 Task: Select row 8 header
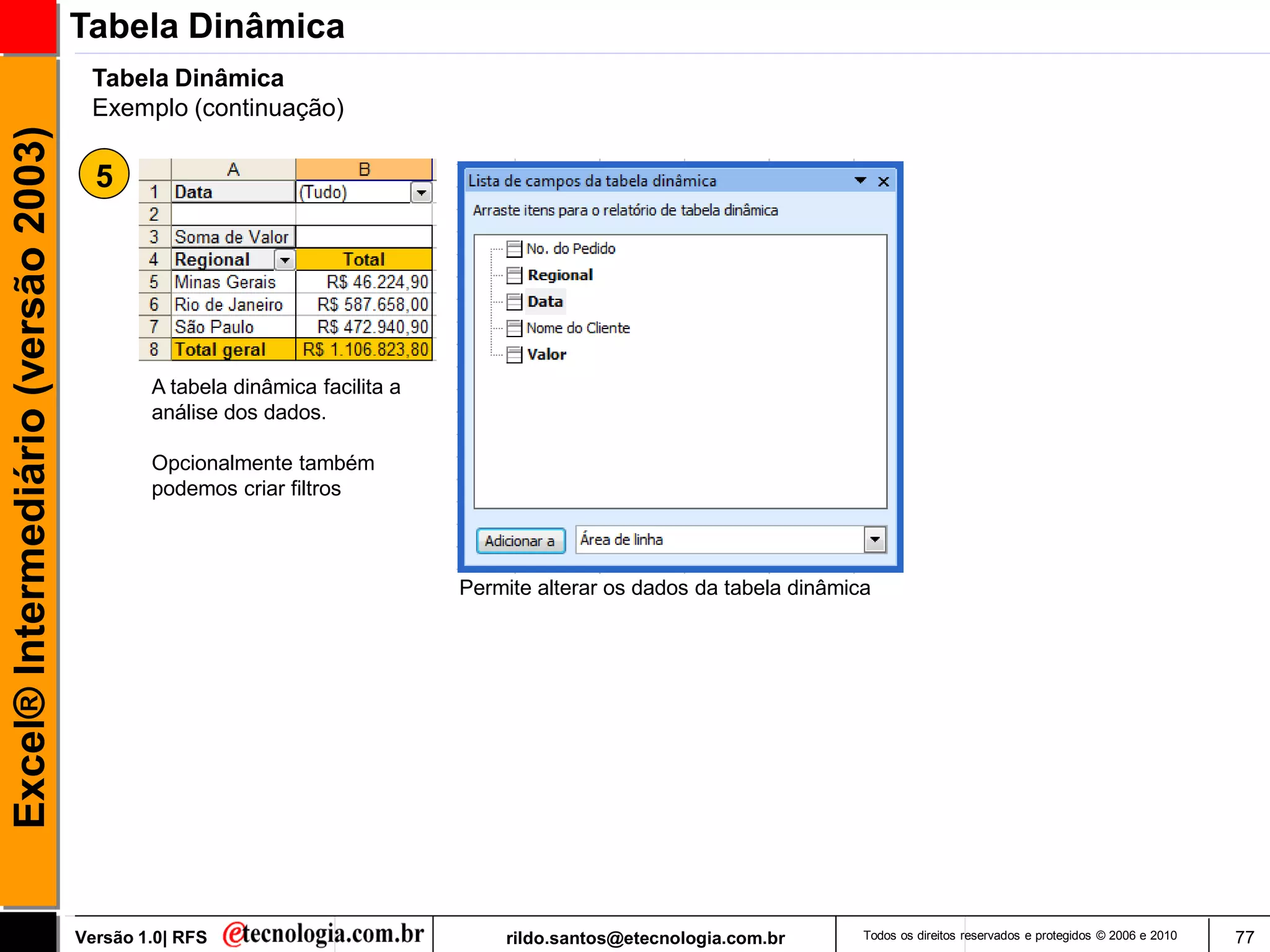[x=154, y=350]
